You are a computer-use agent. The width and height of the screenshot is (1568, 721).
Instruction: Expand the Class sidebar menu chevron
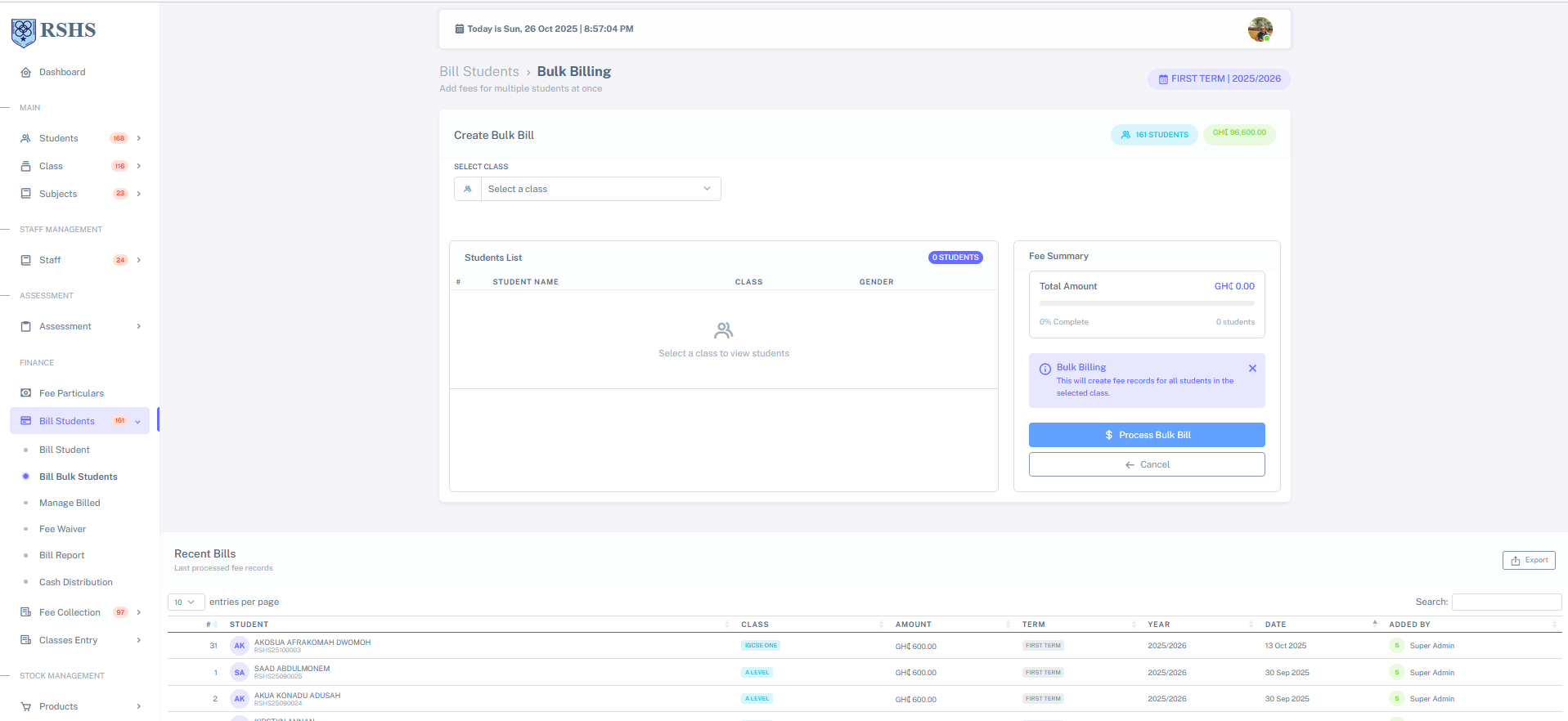click(x=139, y=166)
